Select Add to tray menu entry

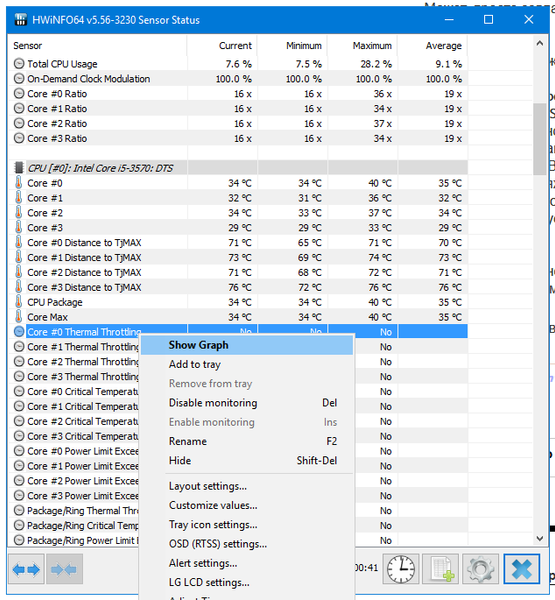[x=246, y=364]
